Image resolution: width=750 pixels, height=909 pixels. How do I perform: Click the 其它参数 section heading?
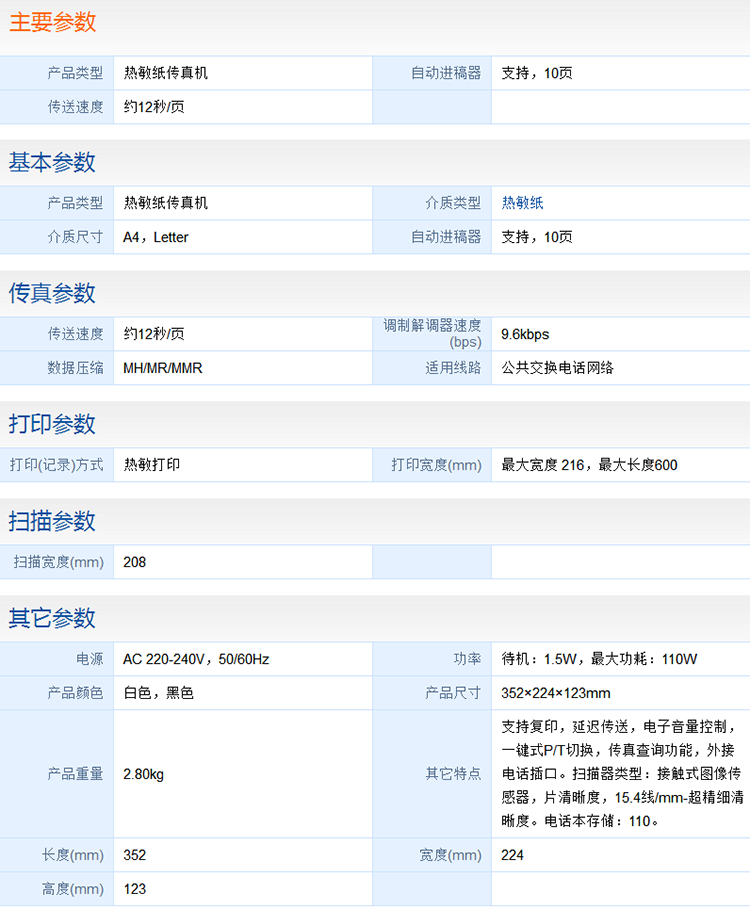coord(53,618)
